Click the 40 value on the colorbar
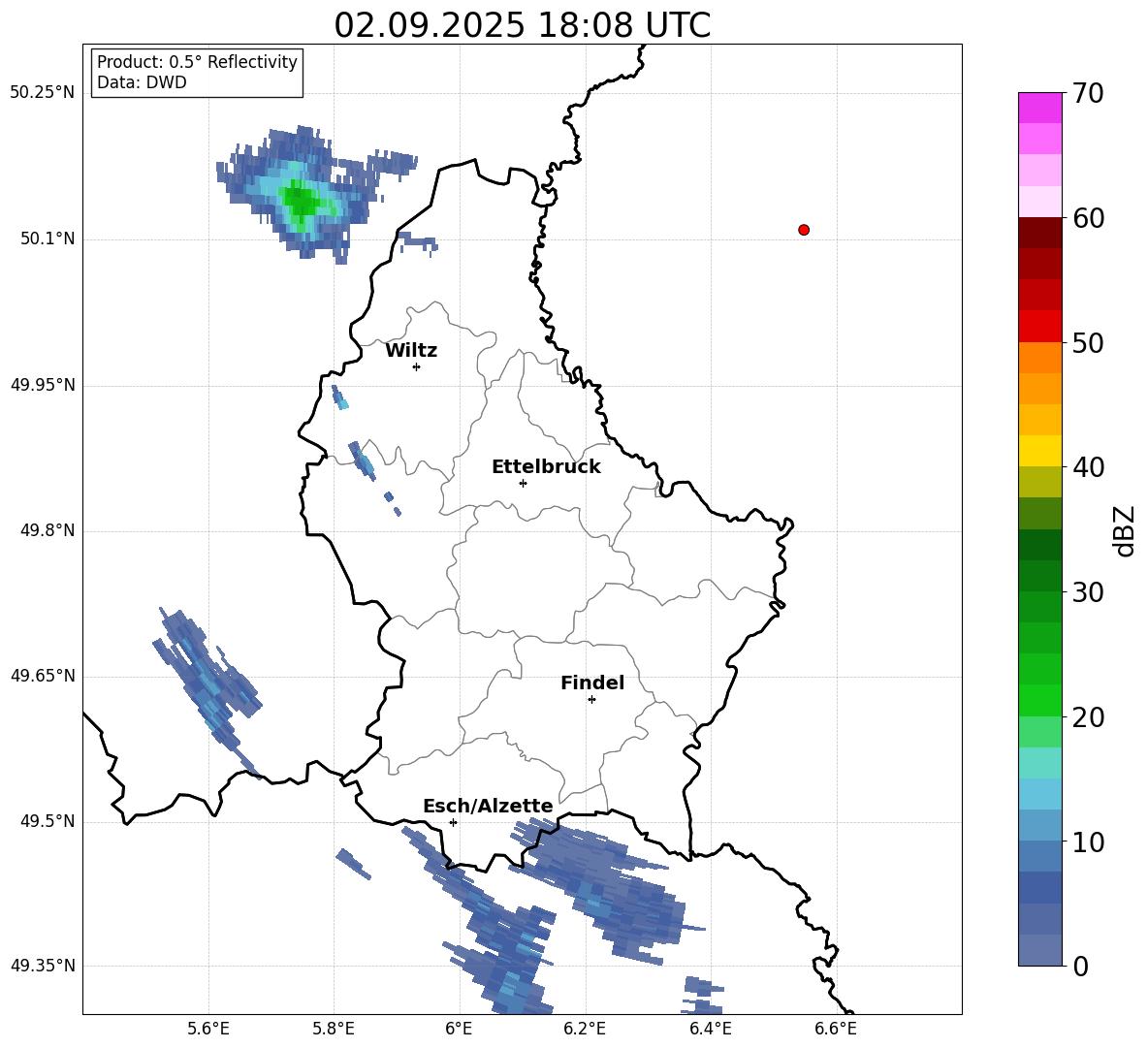 pos(1088,467)
